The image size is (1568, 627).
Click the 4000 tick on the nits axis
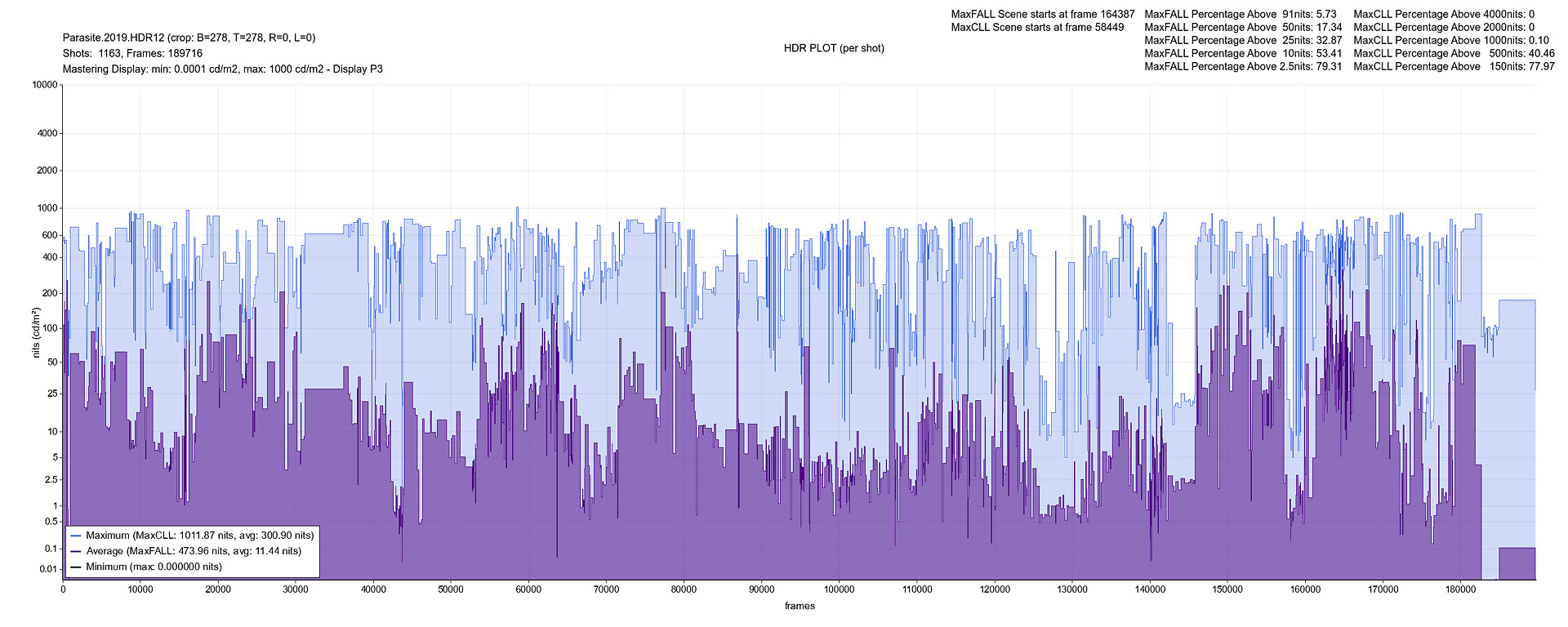click(x=47, y=133)
